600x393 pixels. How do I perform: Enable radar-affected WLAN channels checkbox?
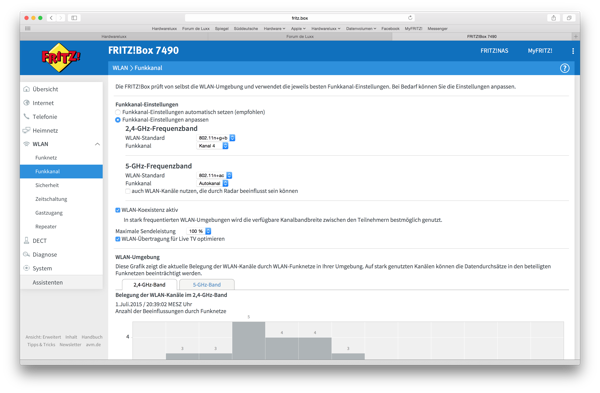pos(128,191)
